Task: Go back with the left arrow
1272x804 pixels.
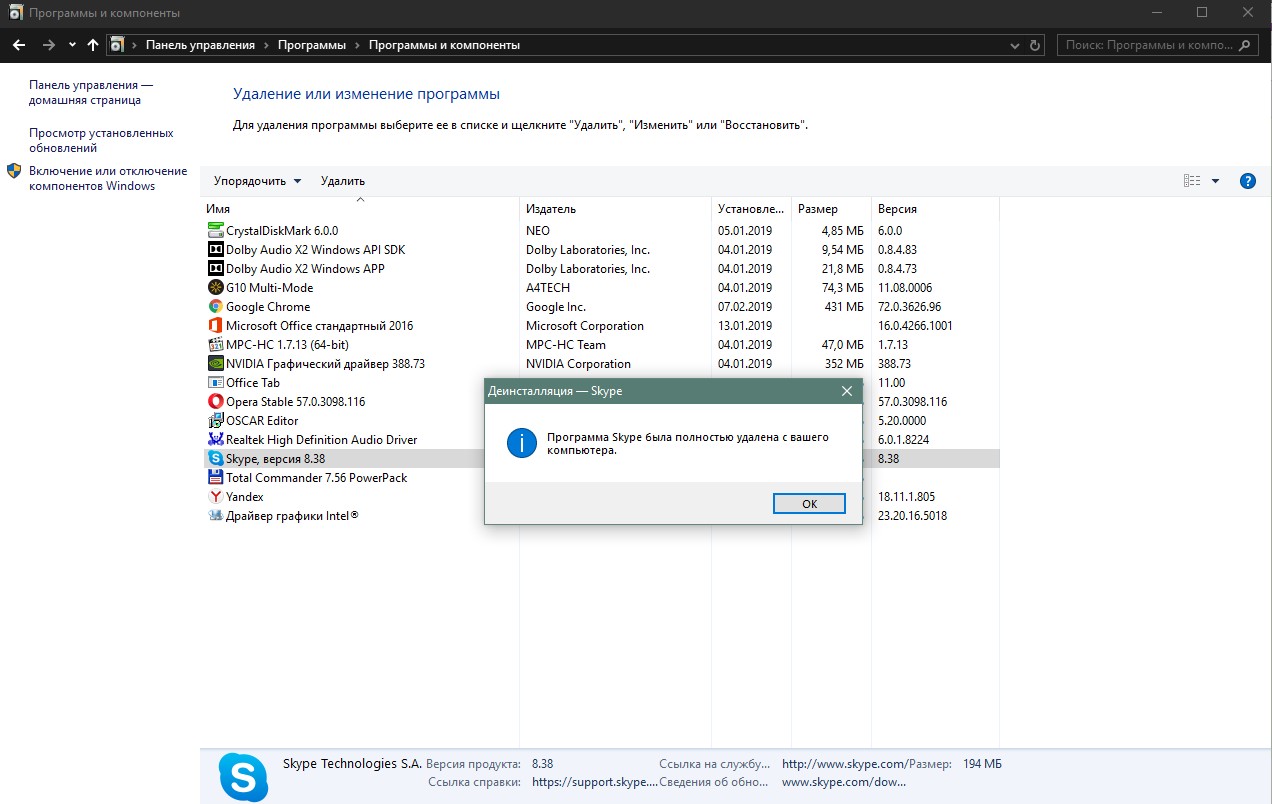Action: 19,45
